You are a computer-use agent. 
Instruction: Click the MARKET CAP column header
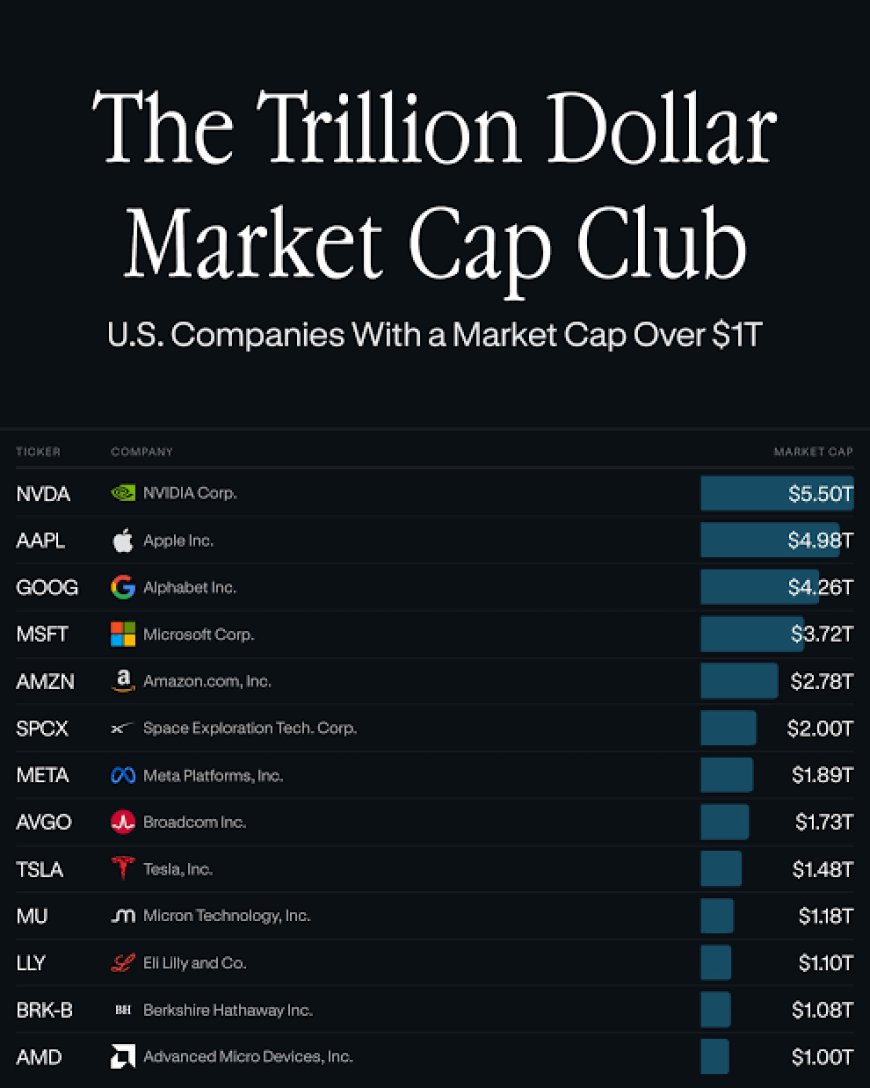813,452
